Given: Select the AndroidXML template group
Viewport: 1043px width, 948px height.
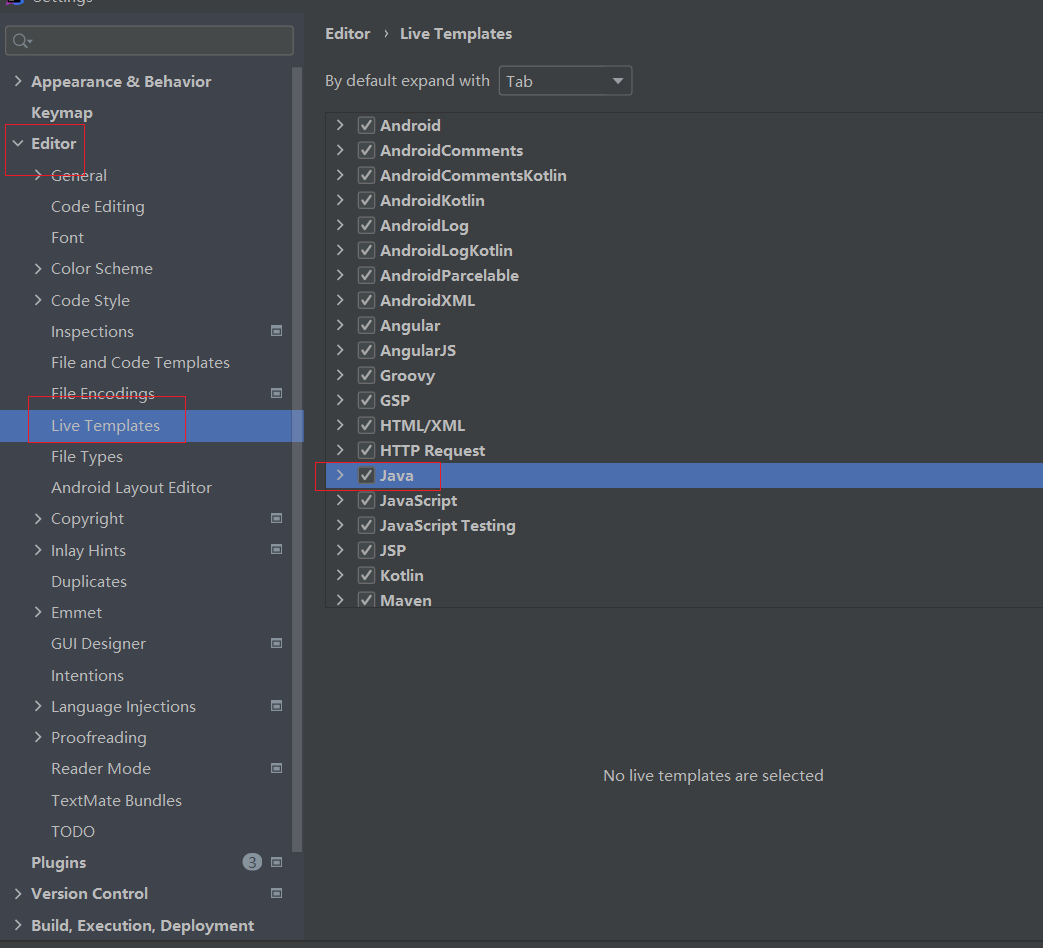Looking at the screenshot, I should coord(428,301).
